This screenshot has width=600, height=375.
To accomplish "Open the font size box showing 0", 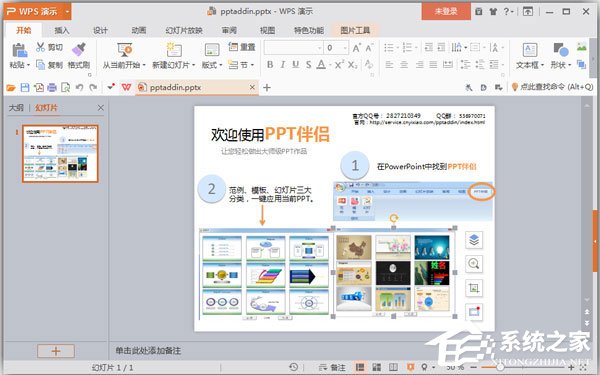I will 336,48.
